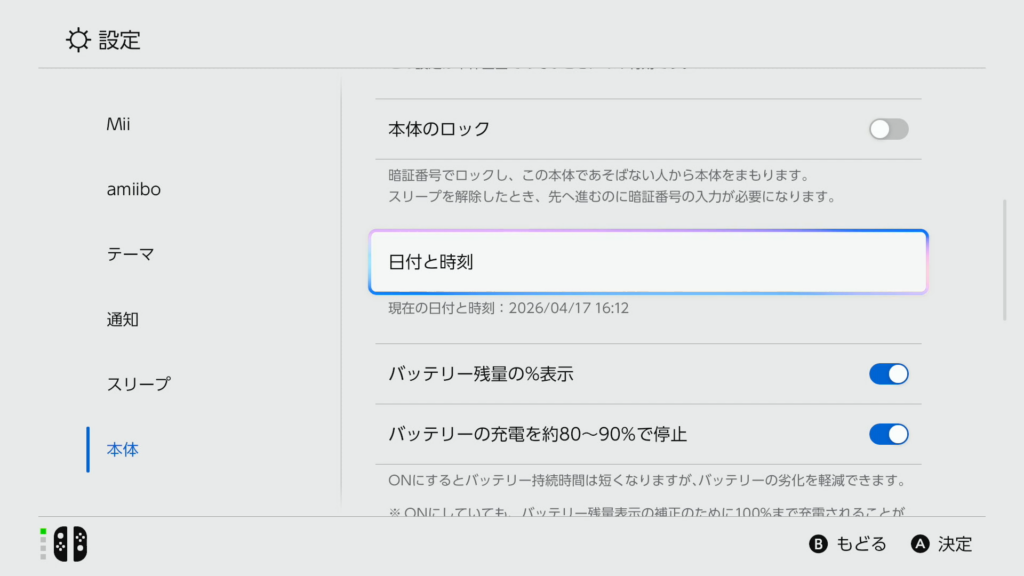Click the settings gear icon in header
Image resolution: width=1024 pixels, height=576 pixels.
pyautogui.click(x=78, y=40)
